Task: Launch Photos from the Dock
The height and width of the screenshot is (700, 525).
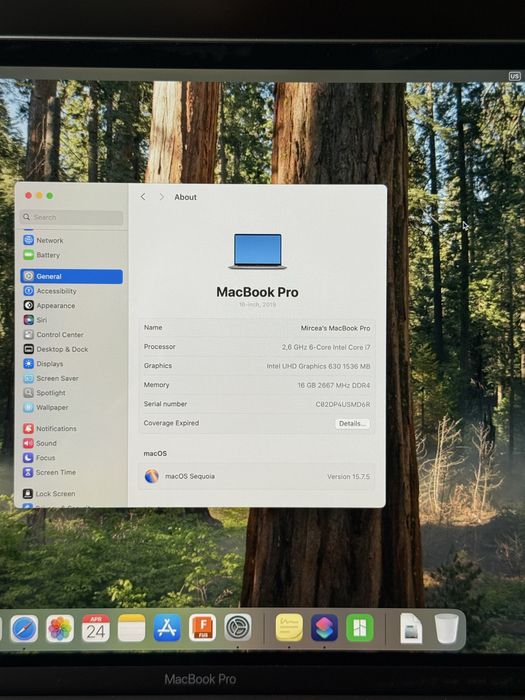Action: point(60,629)
